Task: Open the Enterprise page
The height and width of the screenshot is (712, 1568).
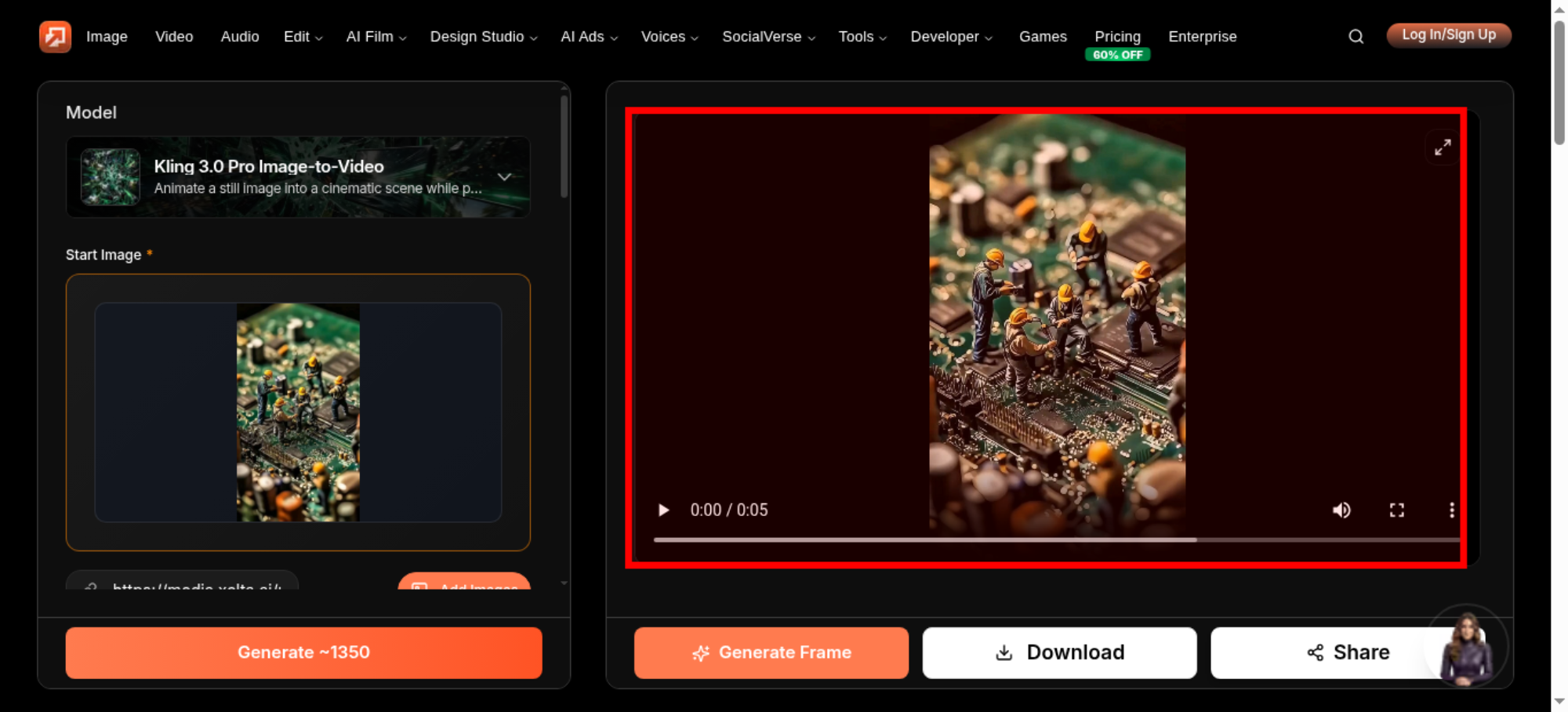Action: [1203, 37]
